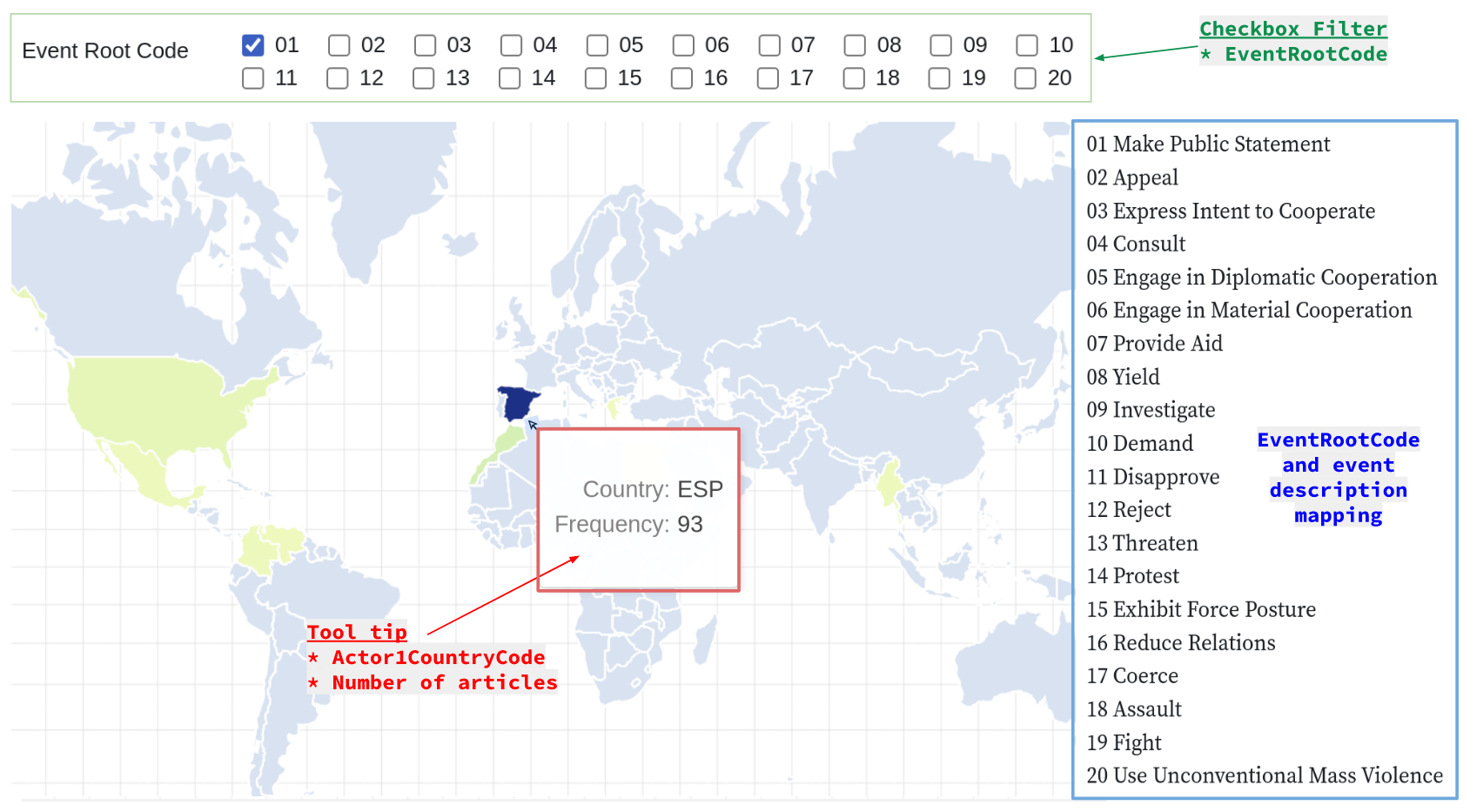Viewport: 1470px width, 812px height.
Task: Select "06 Engage in Material Cooperation" row
Action: [x=1249, y=310]
